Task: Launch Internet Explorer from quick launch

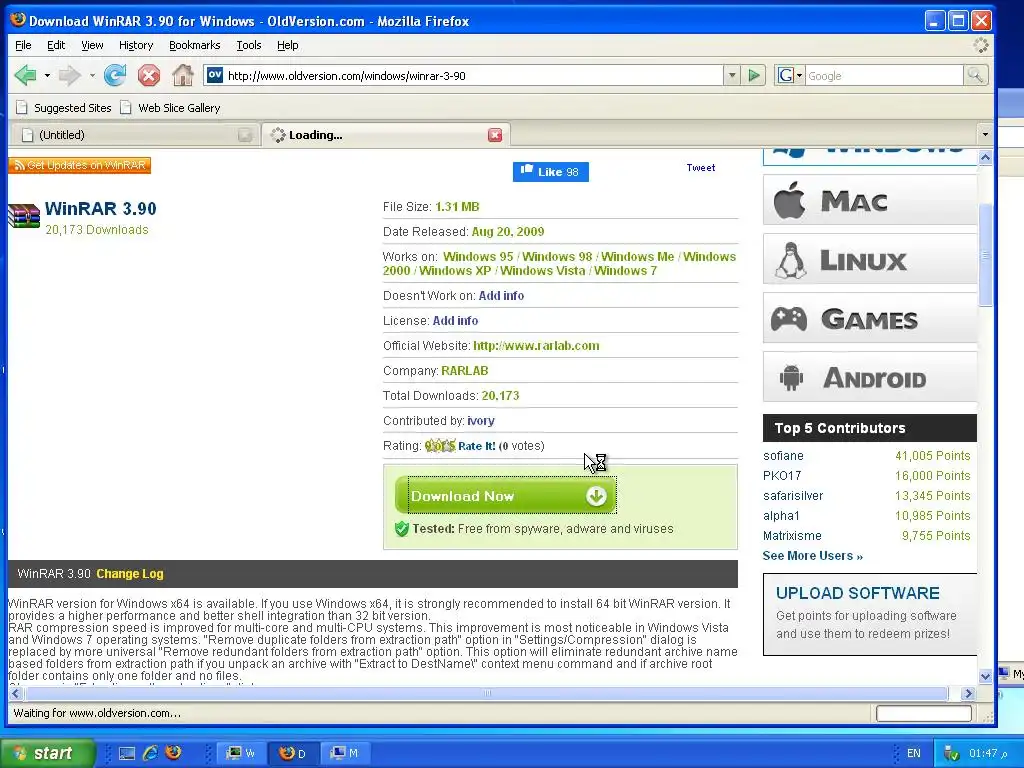Action: coord(150,753)
